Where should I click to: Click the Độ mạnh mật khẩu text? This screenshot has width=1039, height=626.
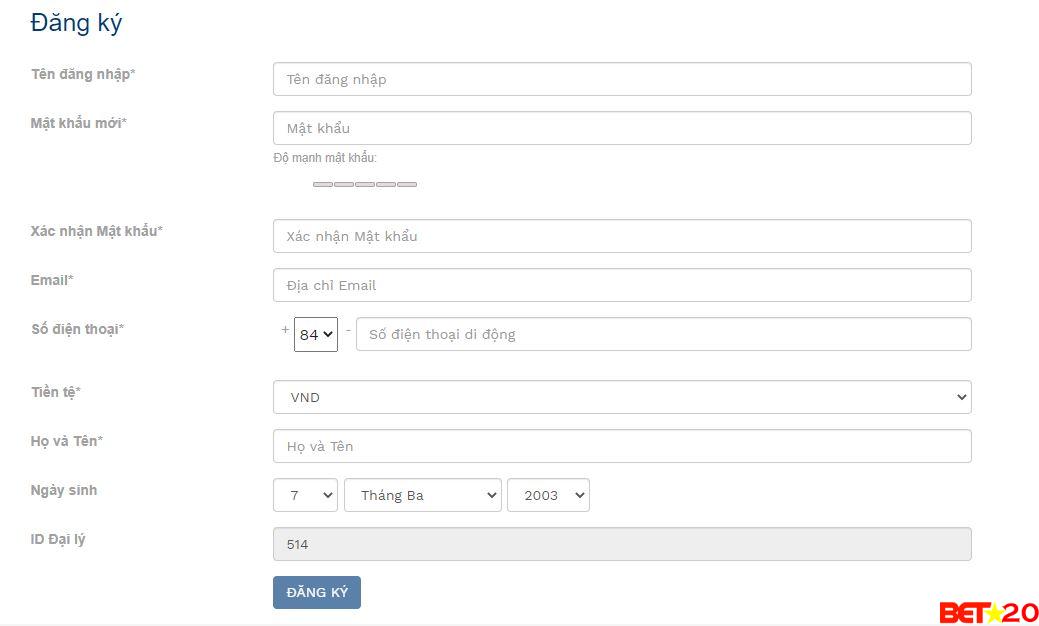point(324,158)
